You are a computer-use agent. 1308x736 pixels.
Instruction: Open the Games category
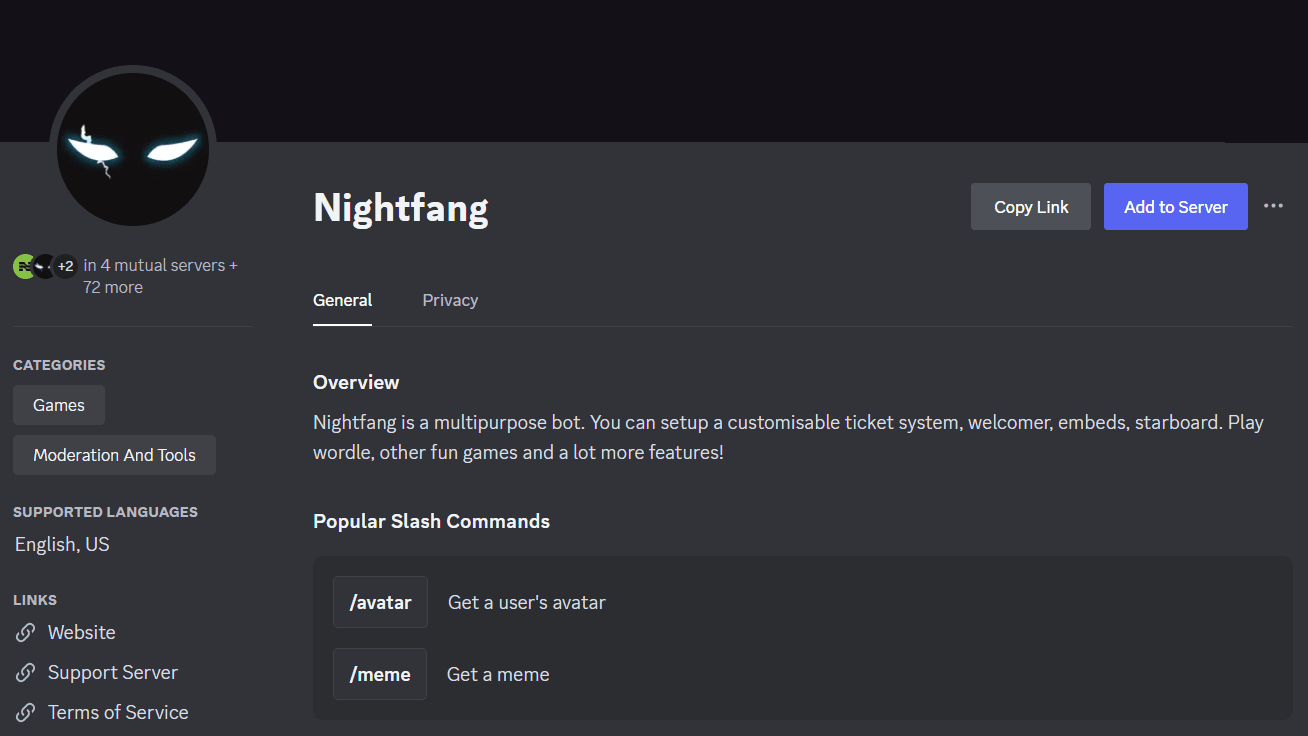[58, 405]
